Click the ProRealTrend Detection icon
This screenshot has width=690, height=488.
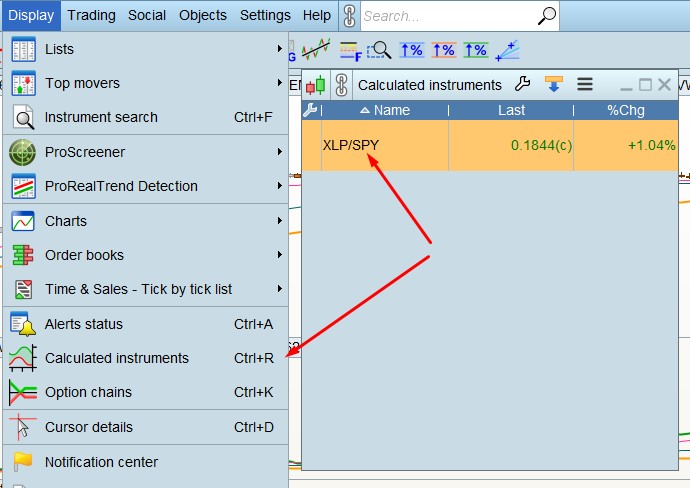23,187
